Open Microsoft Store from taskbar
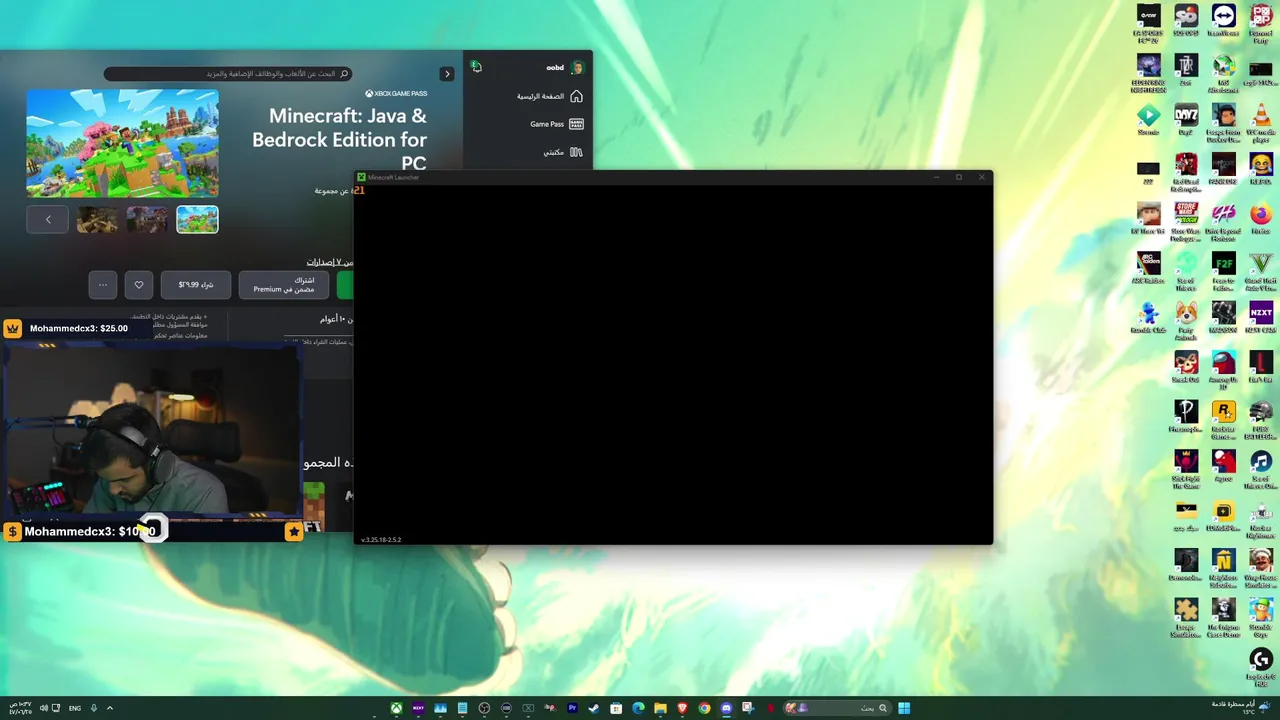This screenshot has width=1280, height=720. click(616, 708)
